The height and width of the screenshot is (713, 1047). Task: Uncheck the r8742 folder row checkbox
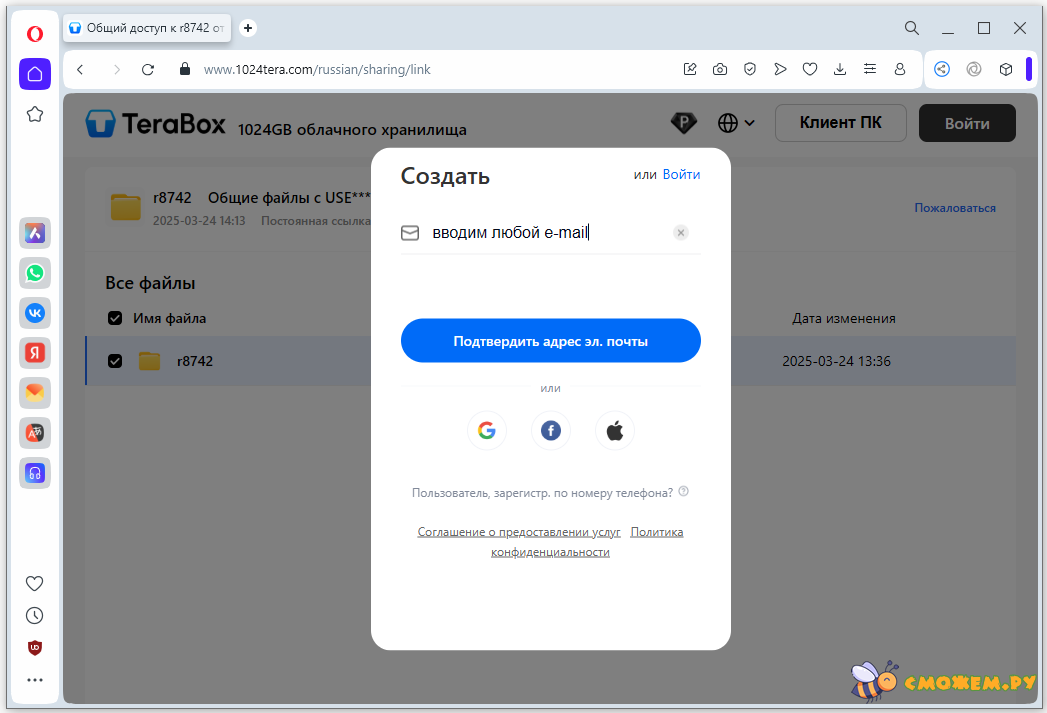(115, 361)
